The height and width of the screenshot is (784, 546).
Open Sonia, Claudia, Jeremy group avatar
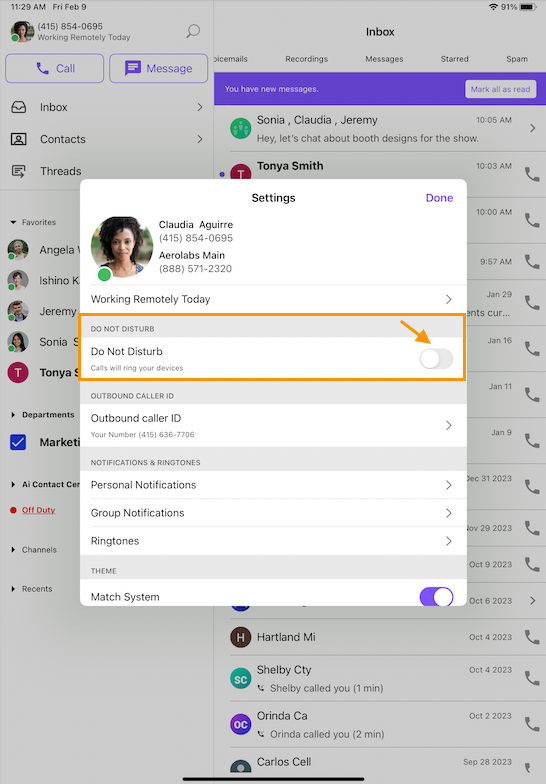pos(240,128)
